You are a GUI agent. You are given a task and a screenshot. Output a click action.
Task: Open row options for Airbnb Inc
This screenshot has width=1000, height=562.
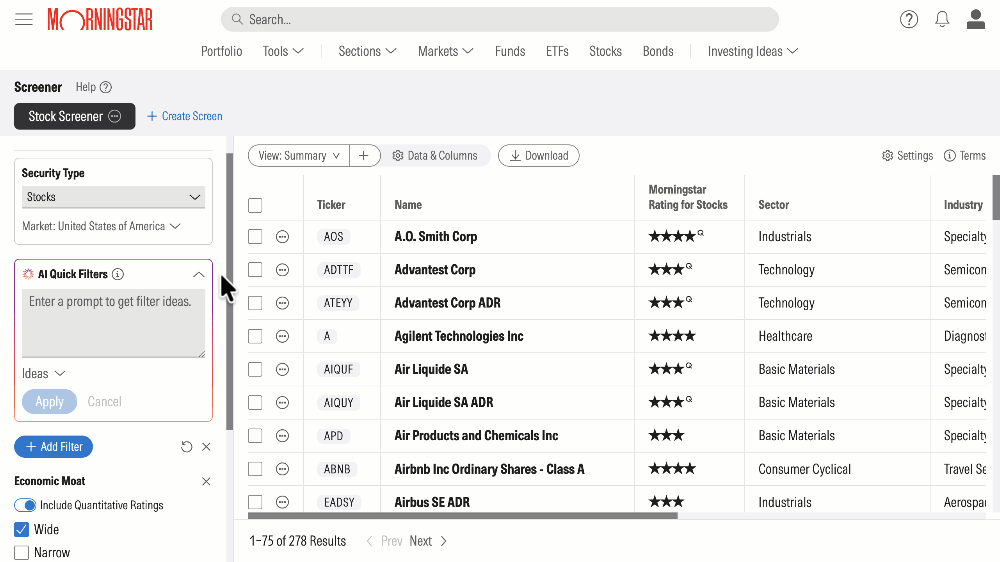point(283,469)
